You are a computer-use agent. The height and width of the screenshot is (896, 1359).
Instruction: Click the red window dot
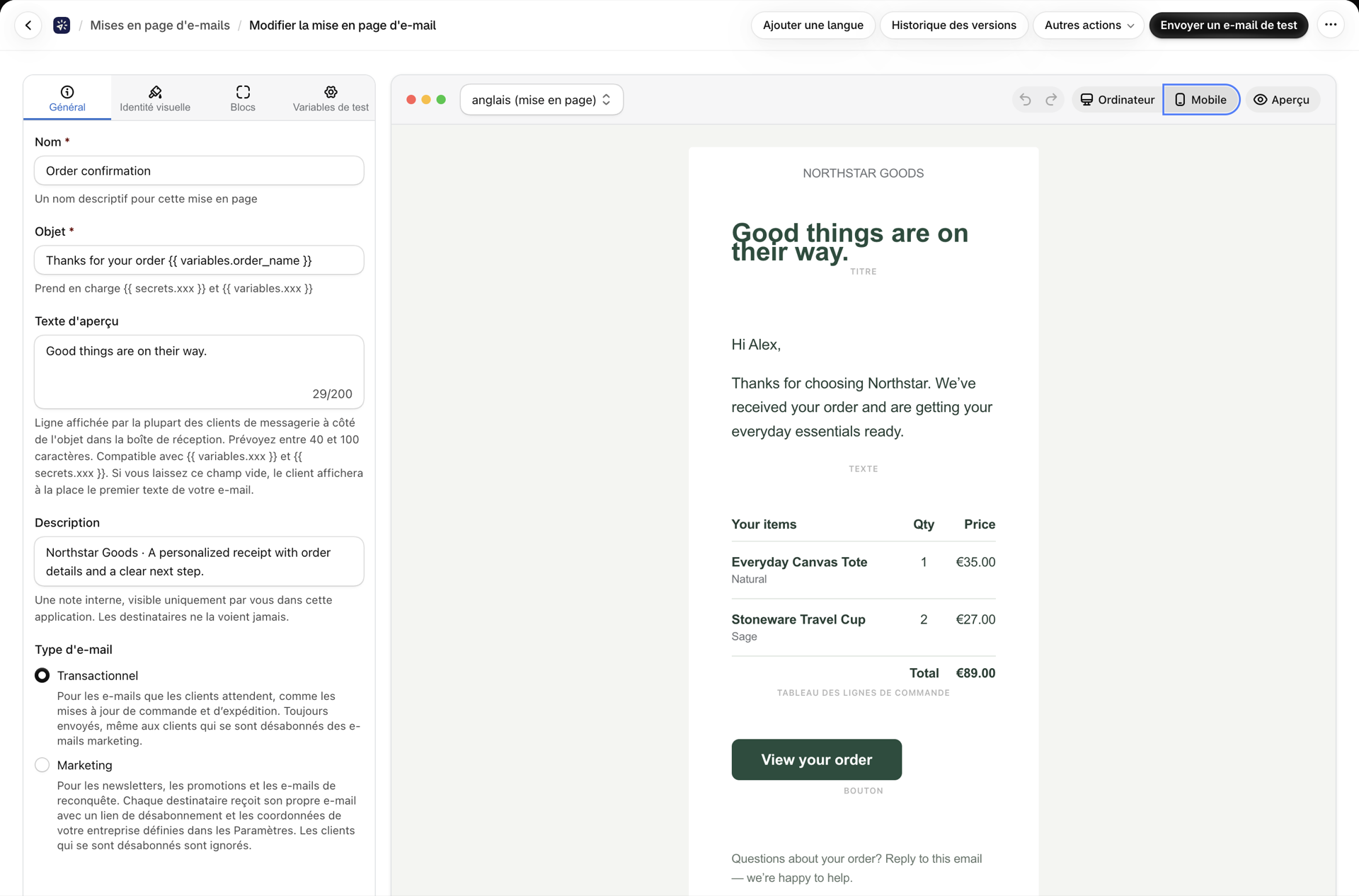[411, 100]
